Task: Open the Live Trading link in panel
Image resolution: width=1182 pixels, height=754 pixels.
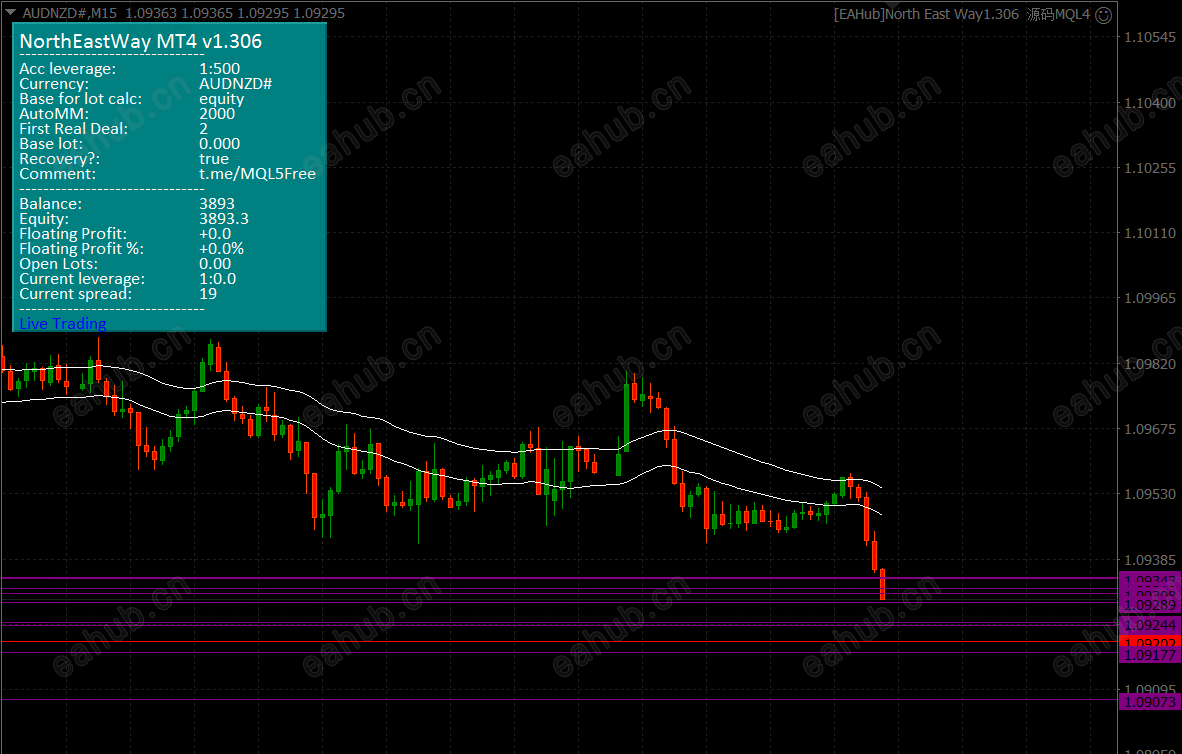Action: coord(63,323)
